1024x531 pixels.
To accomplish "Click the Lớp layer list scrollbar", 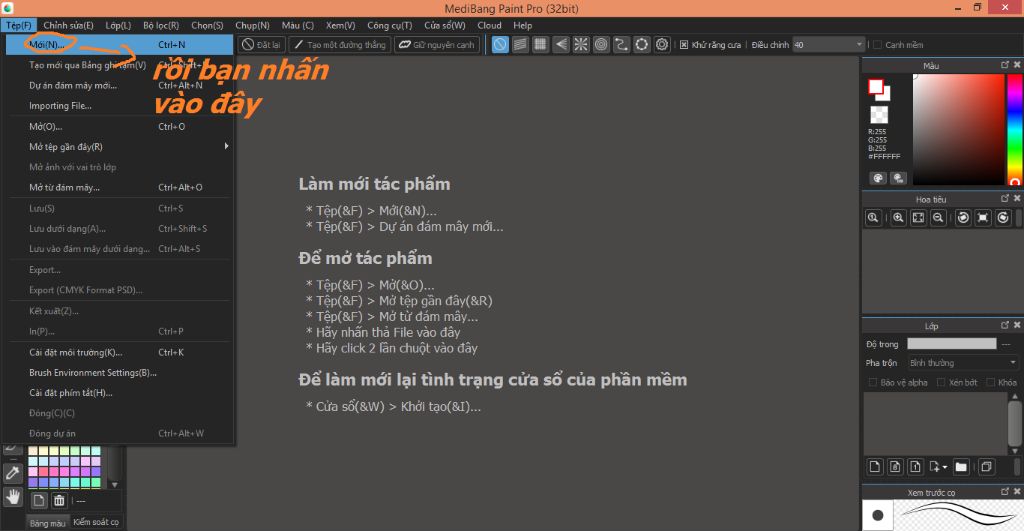I will pos(1014,424).
